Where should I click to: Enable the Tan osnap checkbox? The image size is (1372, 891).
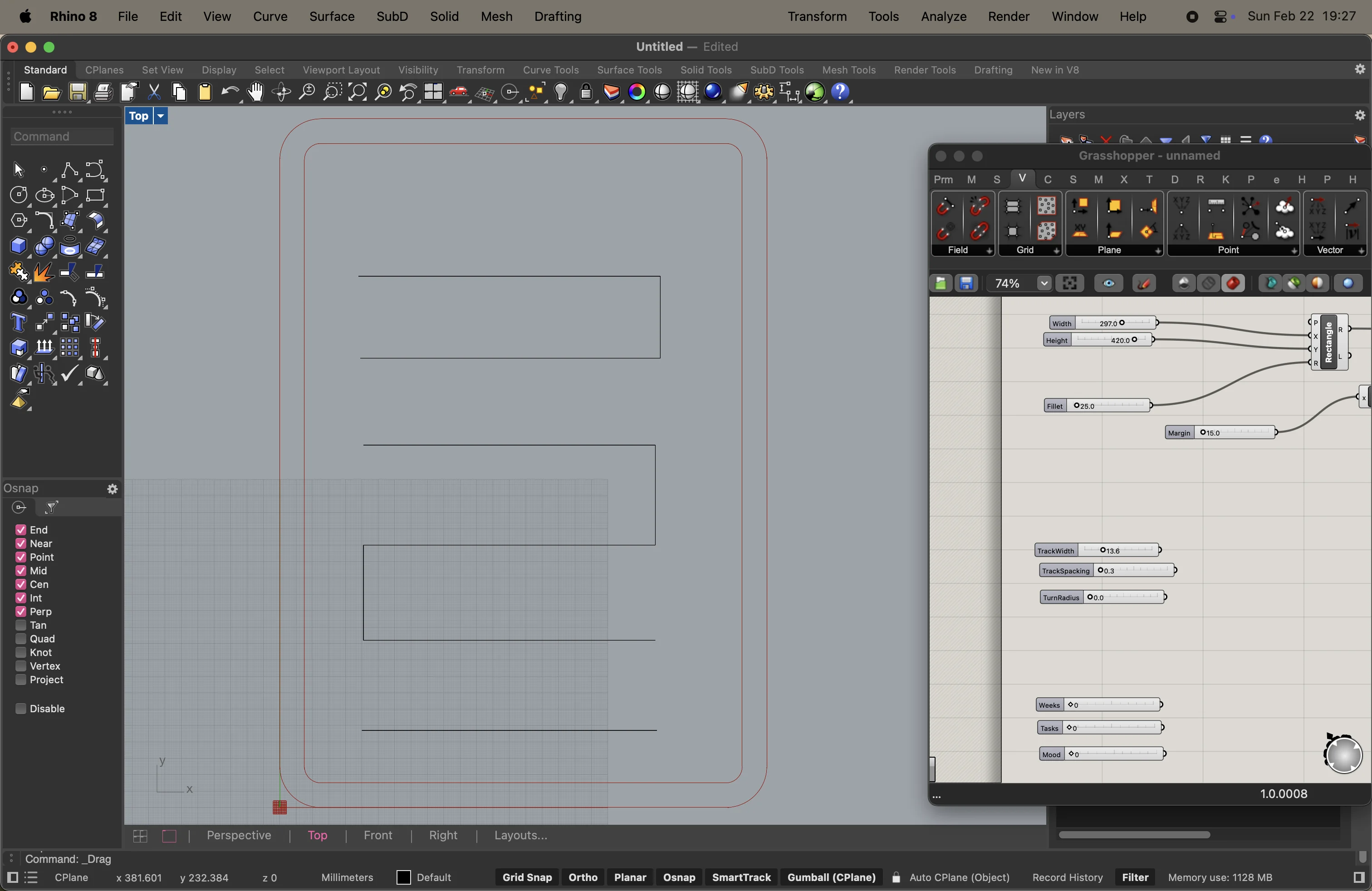coord(21,625)
